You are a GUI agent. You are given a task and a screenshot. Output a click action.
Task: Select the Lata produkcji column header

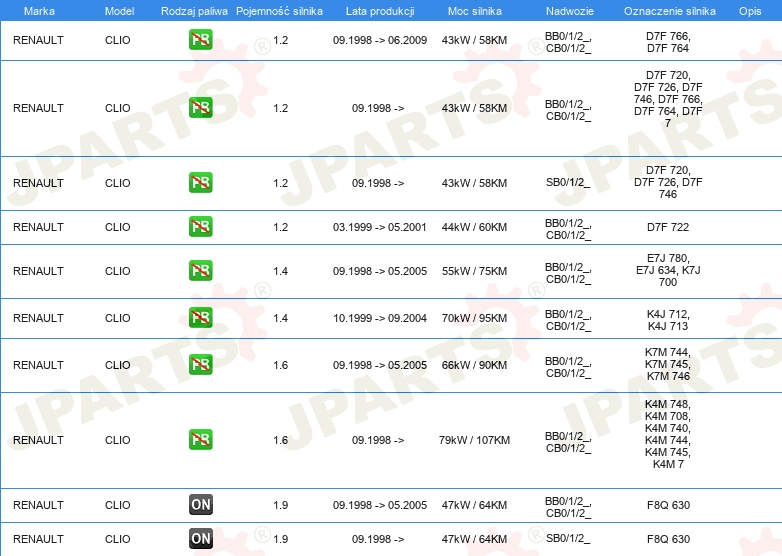(378, 11)
